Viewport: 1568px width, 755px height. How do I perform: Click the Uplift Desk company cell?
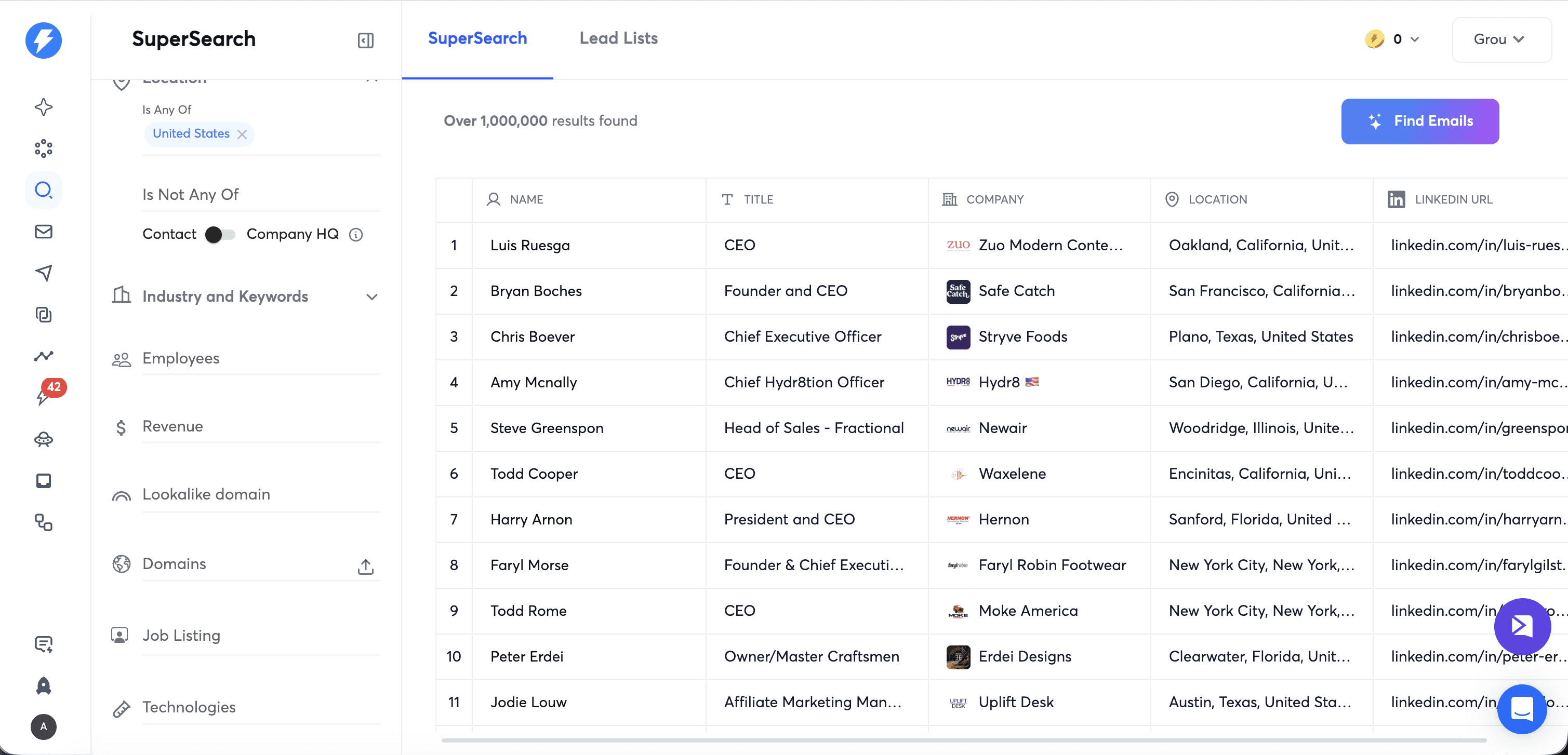1039,702
